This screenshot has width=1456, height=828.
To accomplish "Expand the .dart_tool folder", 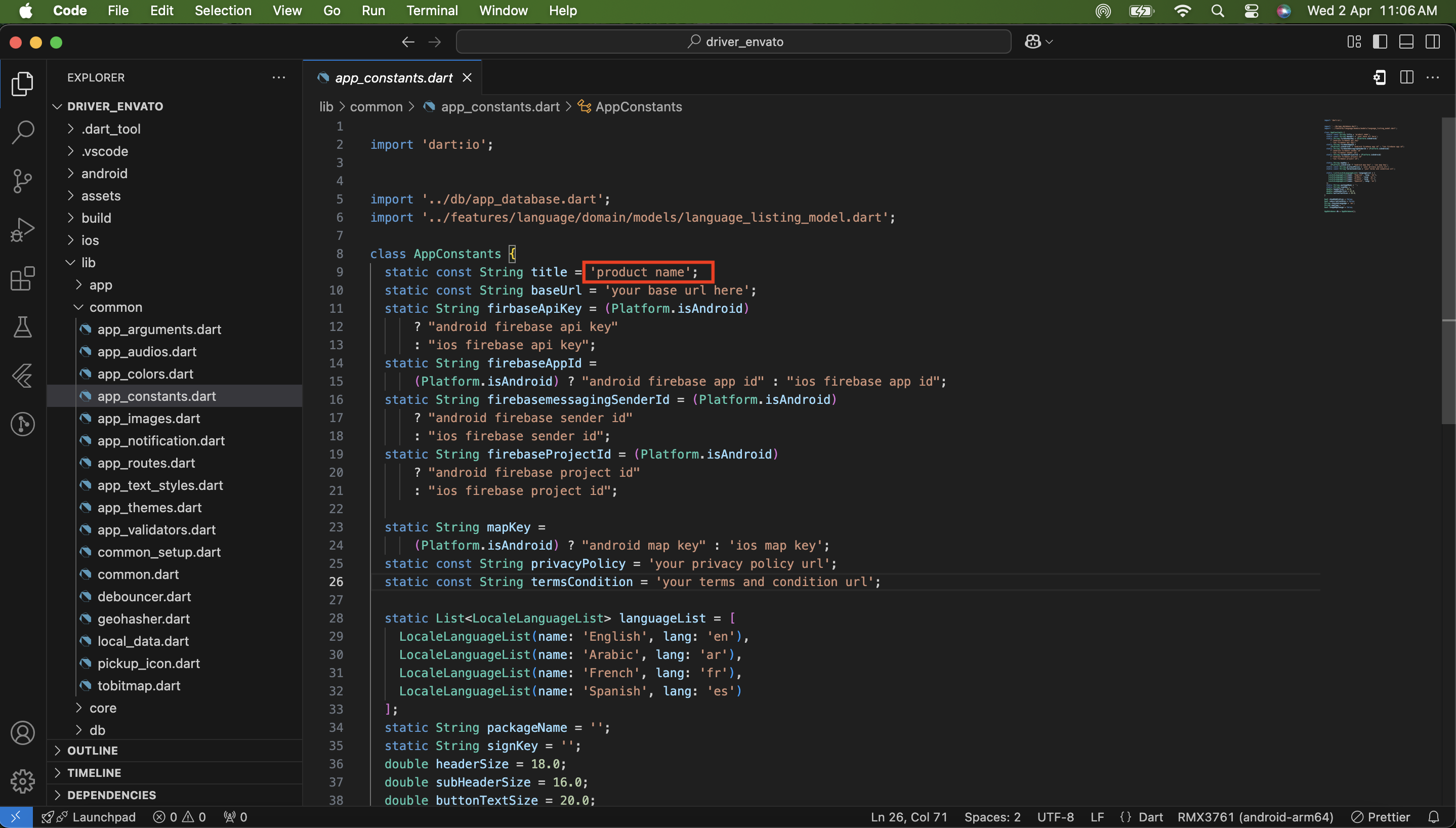I will (x=174, y=129).
